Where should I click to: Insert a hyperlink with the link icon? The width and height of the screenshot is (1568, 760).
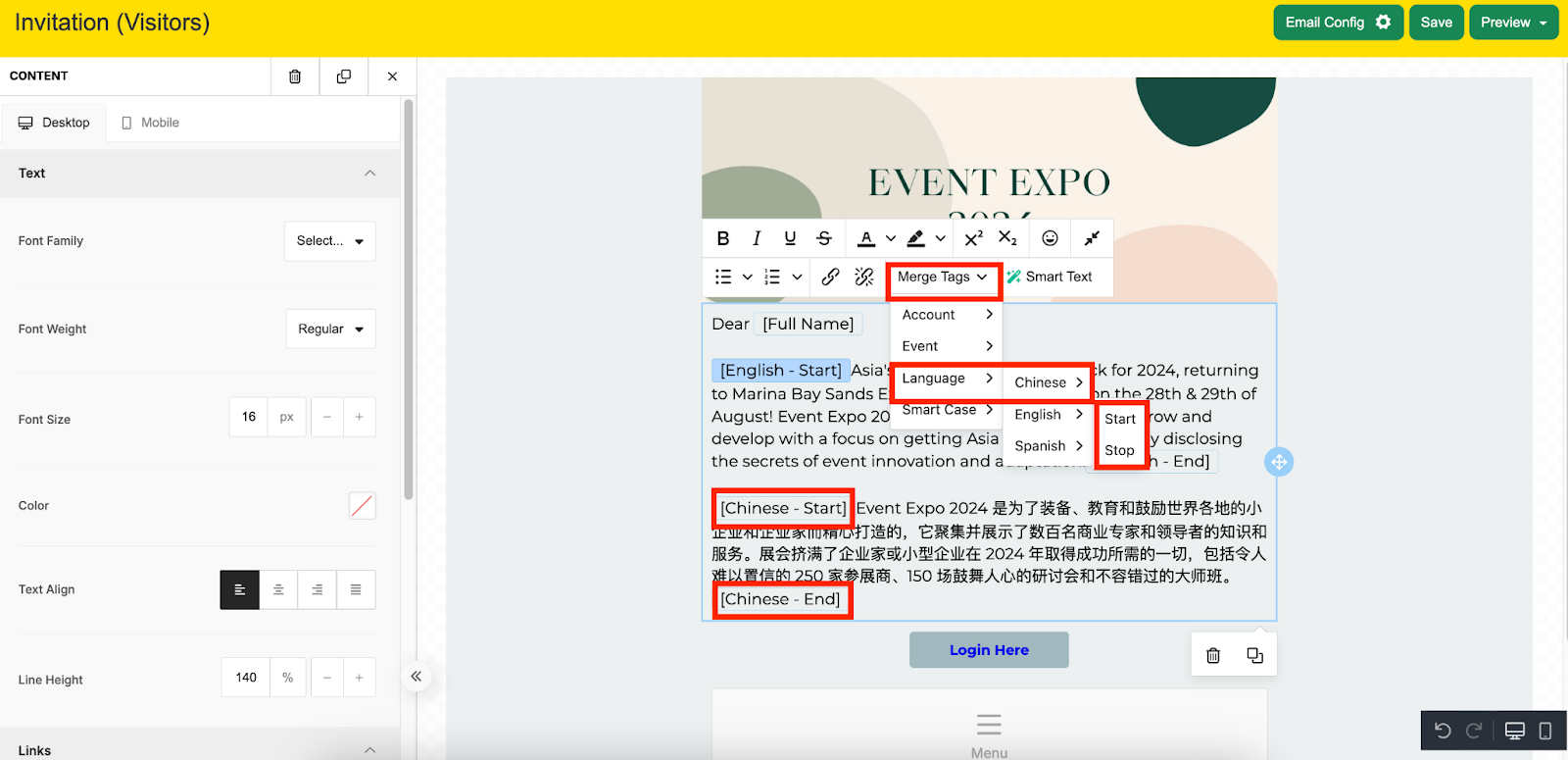coord(830,277)
